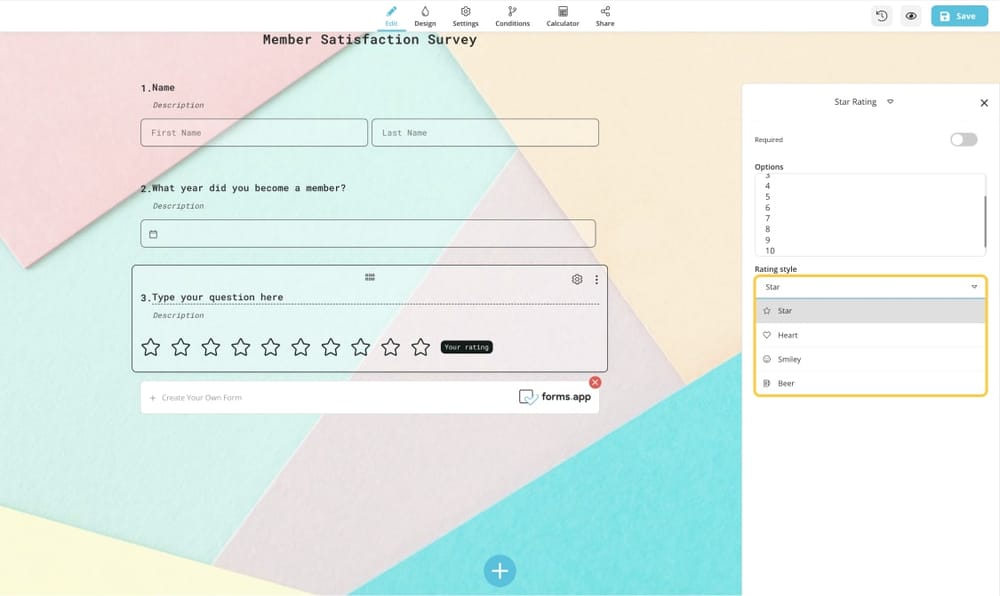Click the gear icon on question 3

tap(577, 280)
